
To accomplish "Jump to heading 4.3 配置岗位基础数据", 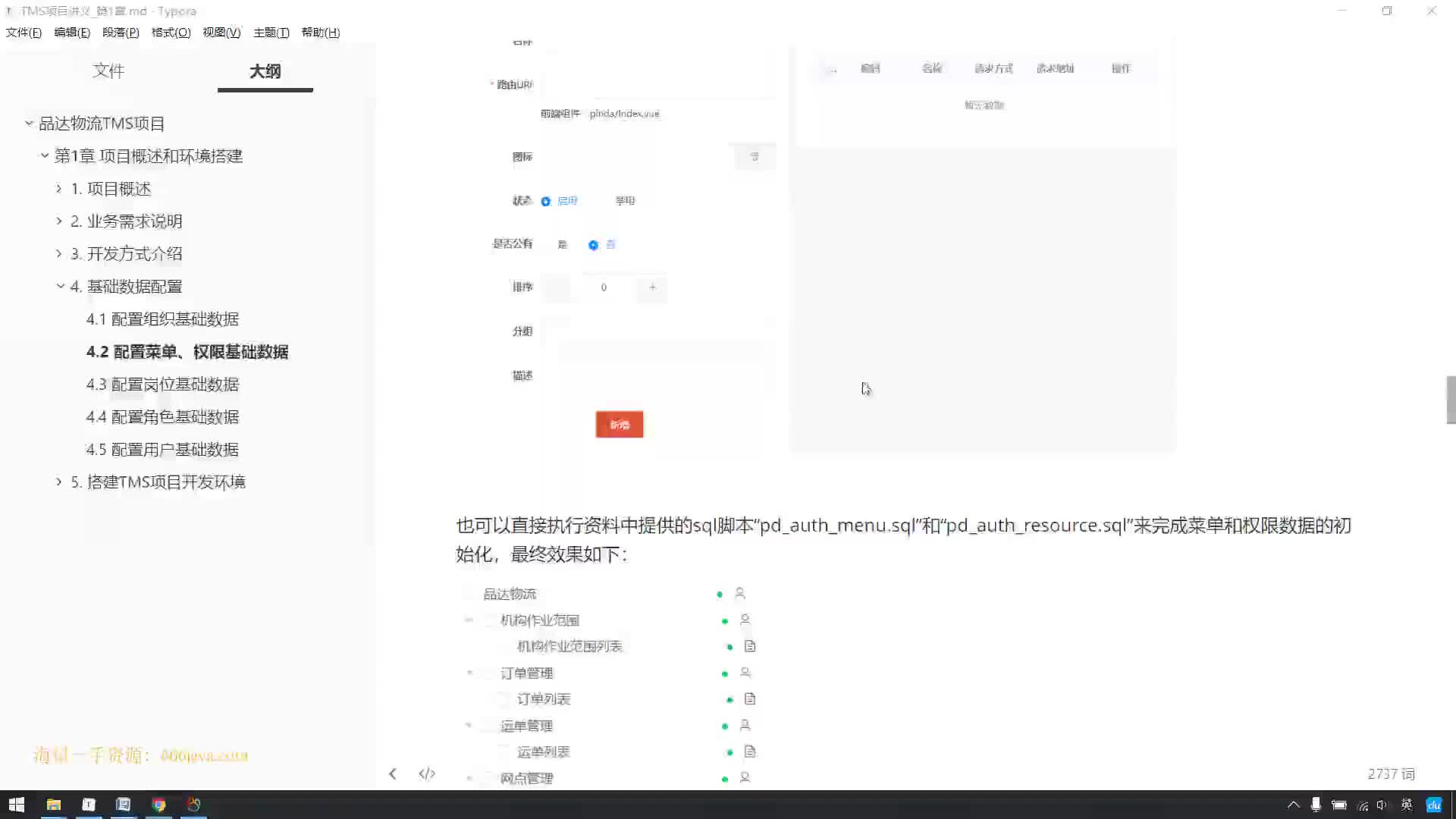I will pyautogui.click(x=162, y=384).
